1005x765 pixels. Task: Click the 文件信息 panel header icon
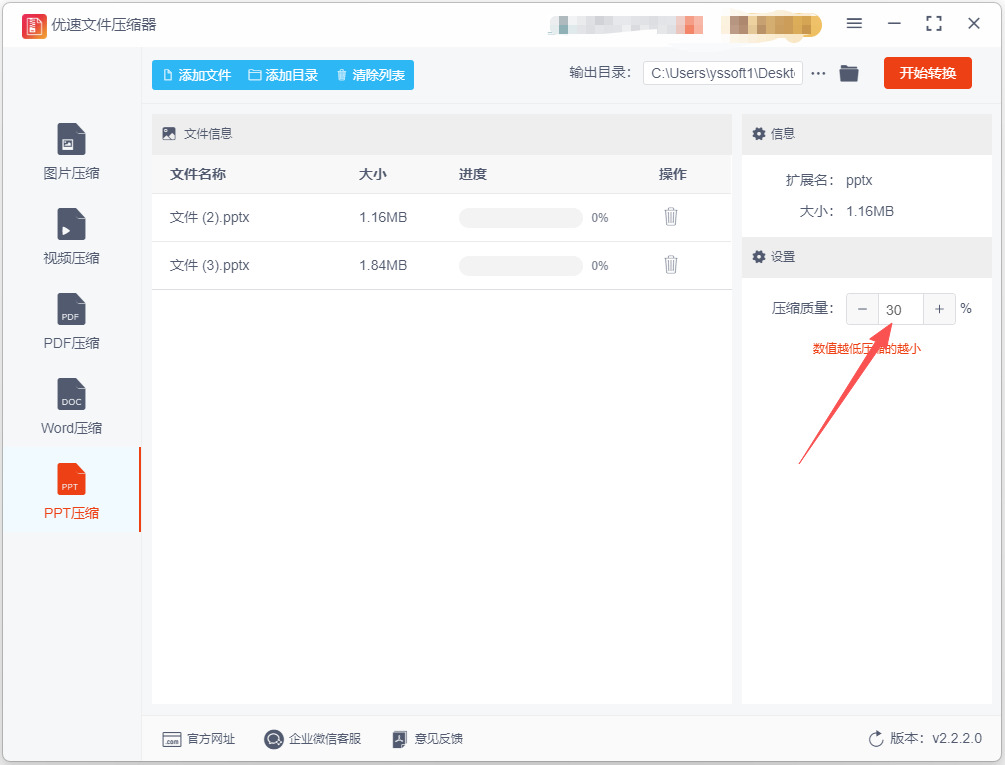click(169, 134)
